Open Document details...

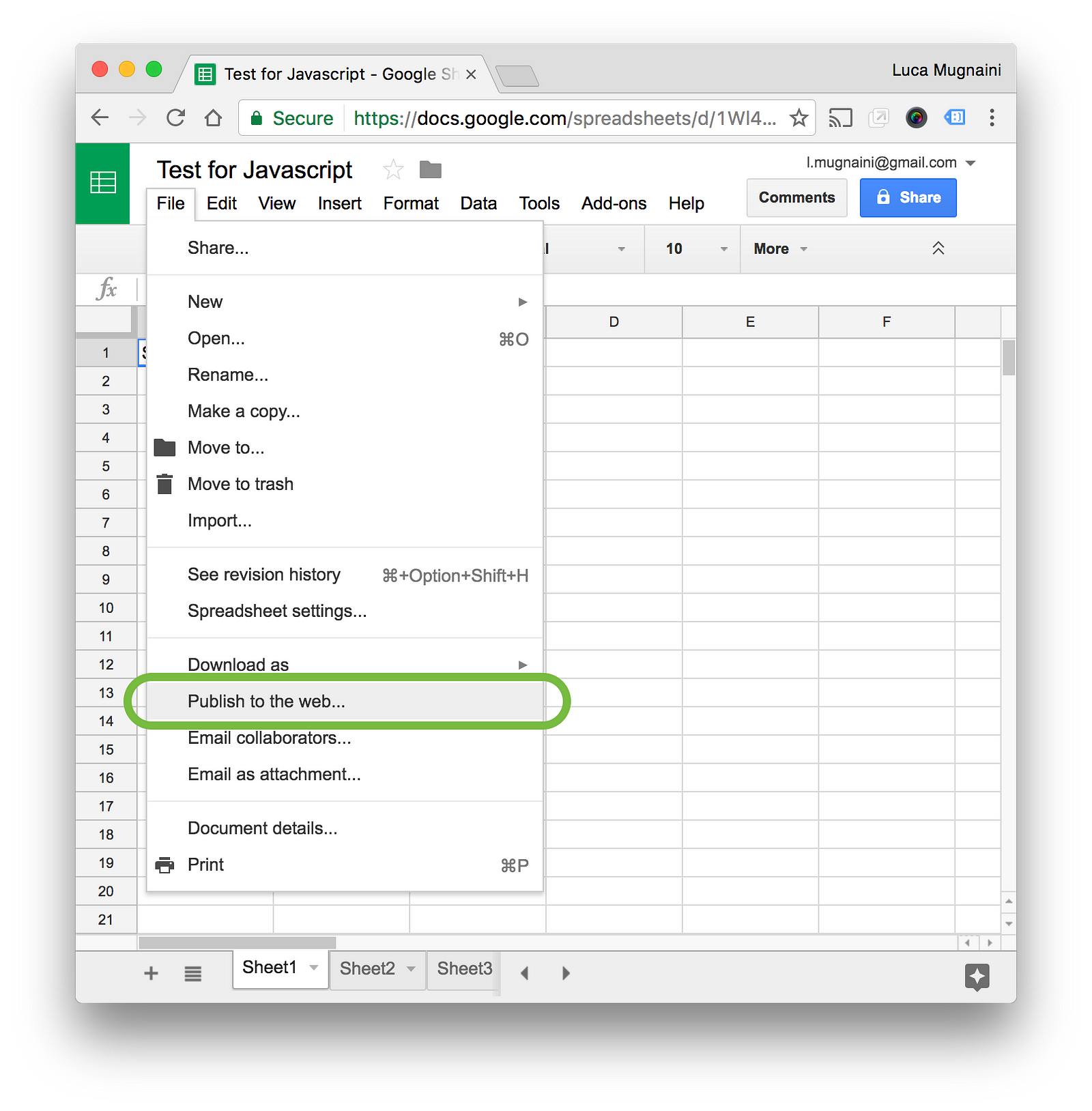pyautogui.click(x=345, y=828)
